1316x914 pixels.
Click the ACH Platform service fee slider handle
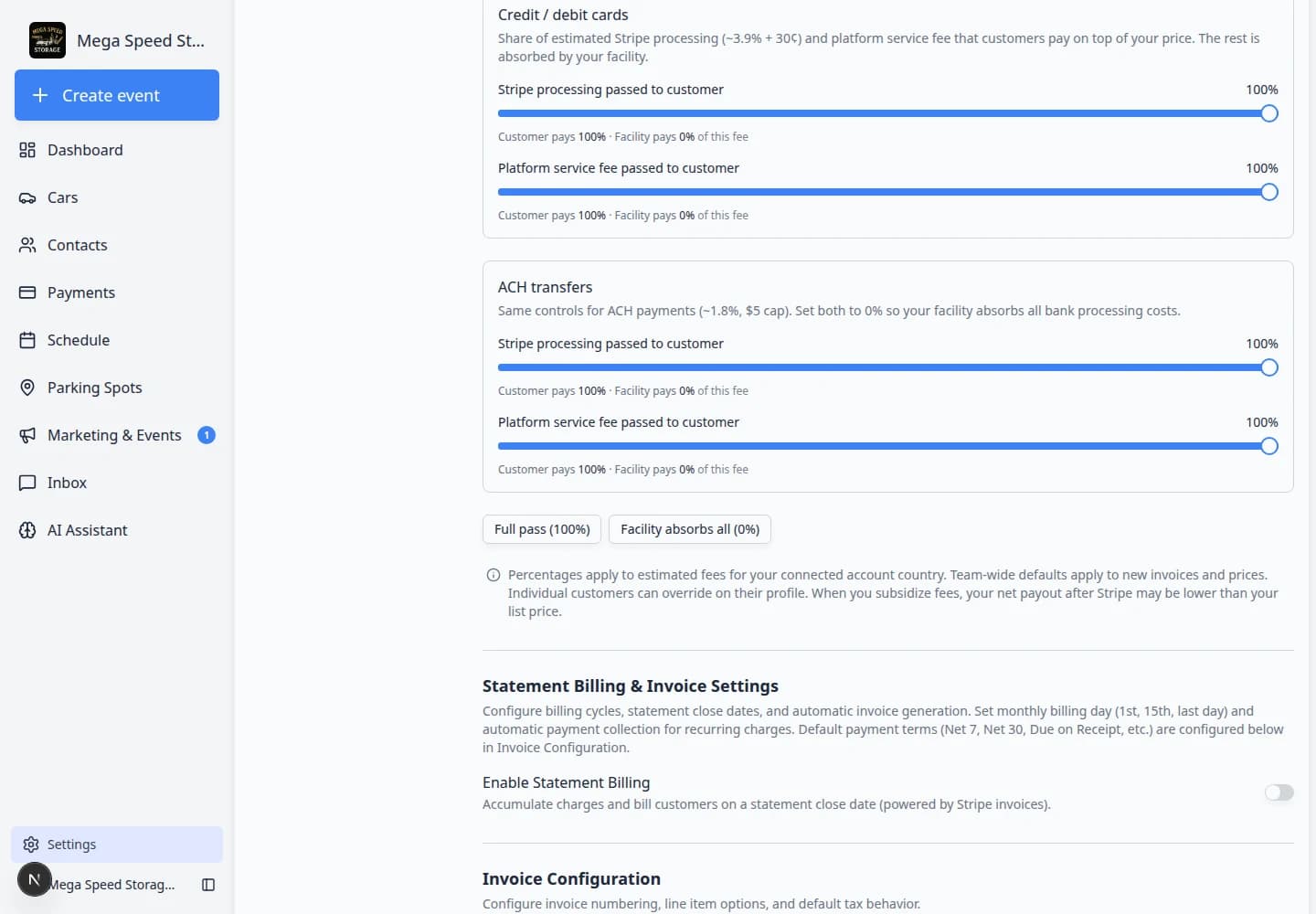(1269, 446)
